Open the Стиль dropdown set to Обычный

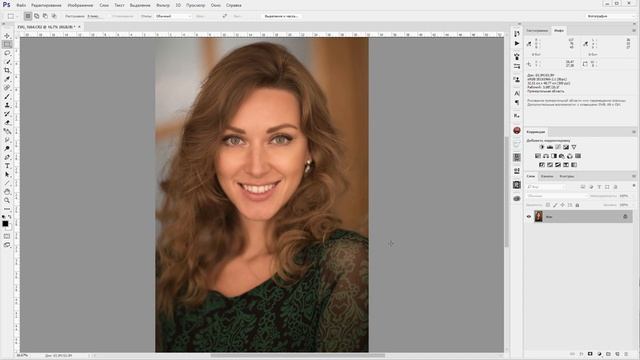point(173,16)
